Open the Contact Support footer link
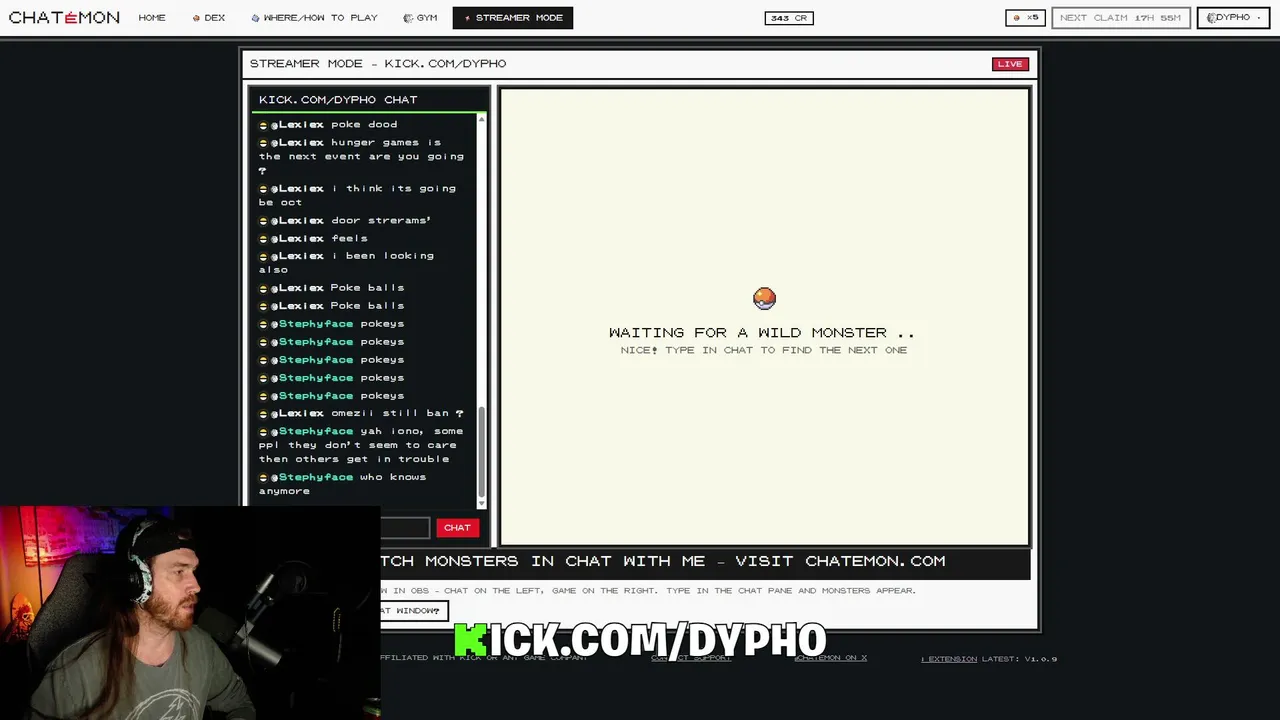Screen dimensions: 1280x720 point(691,658)
